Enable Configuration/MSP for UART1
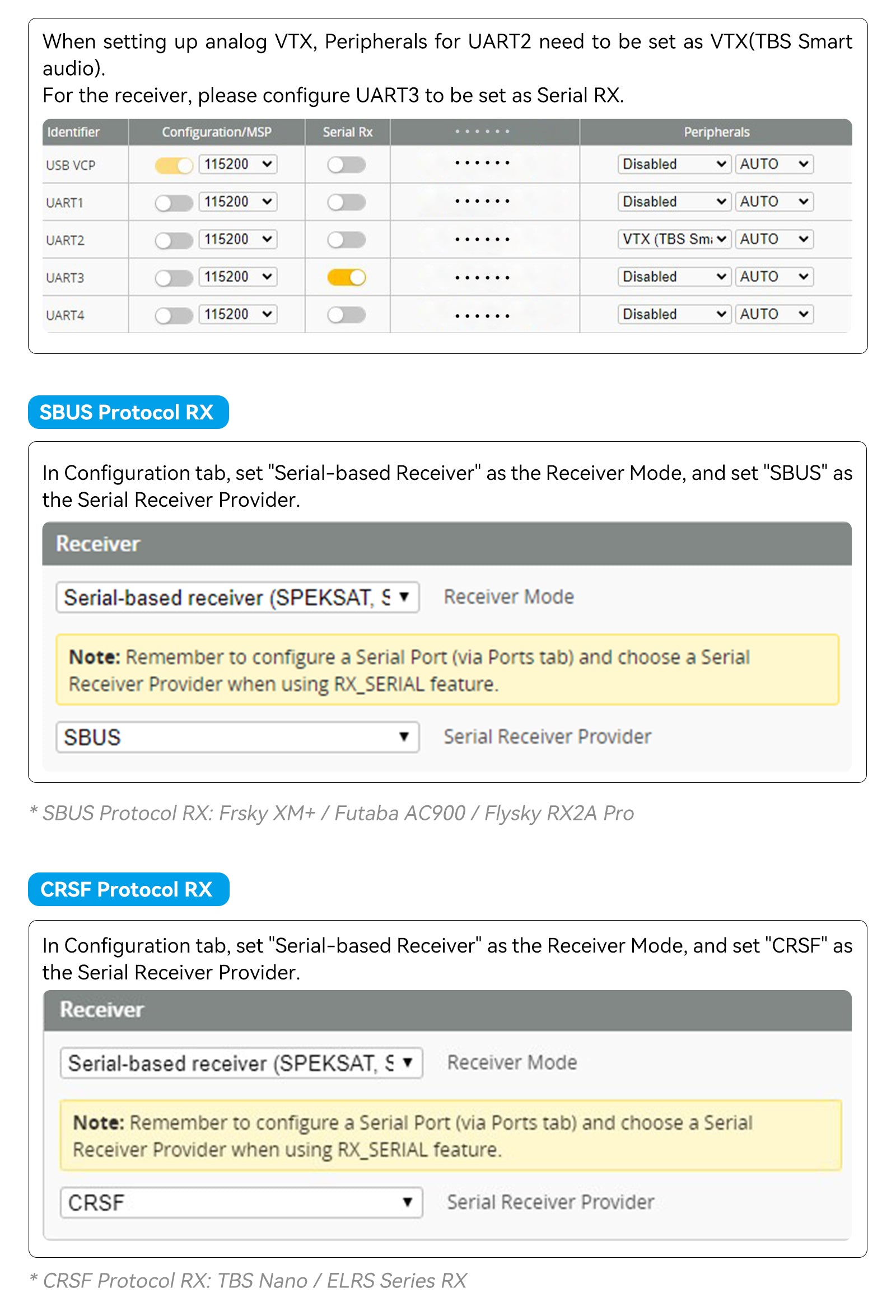The height and width of the screenshot is (1316, 896). coord(173,202)
